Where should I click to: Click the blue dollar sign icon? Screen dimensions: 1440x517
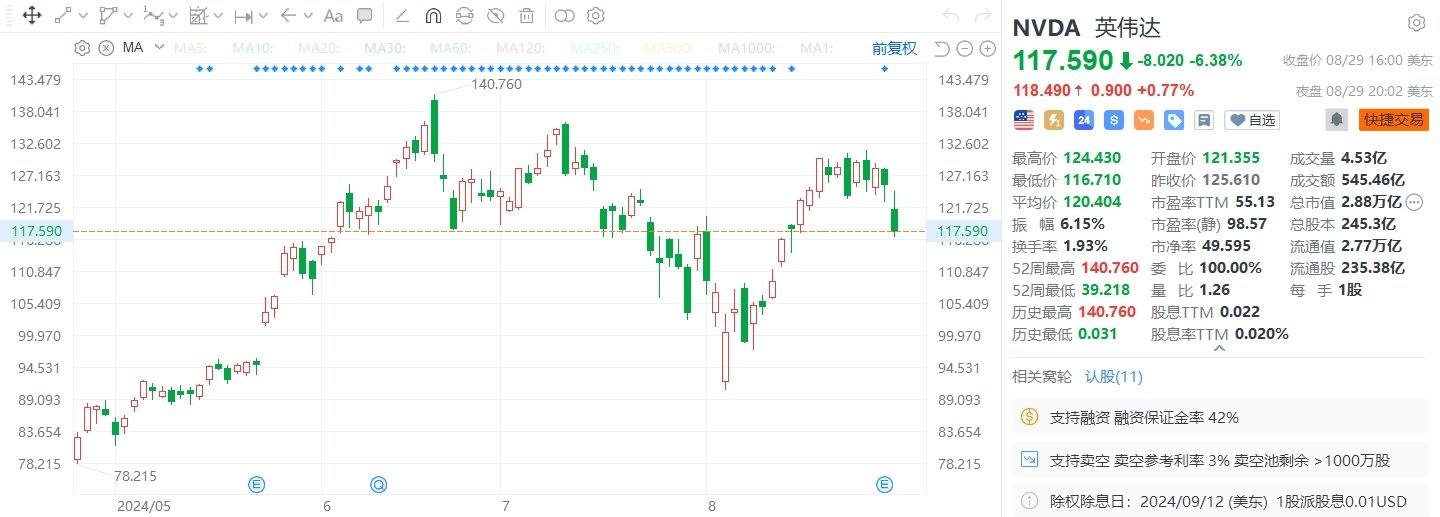[1114, 120]
